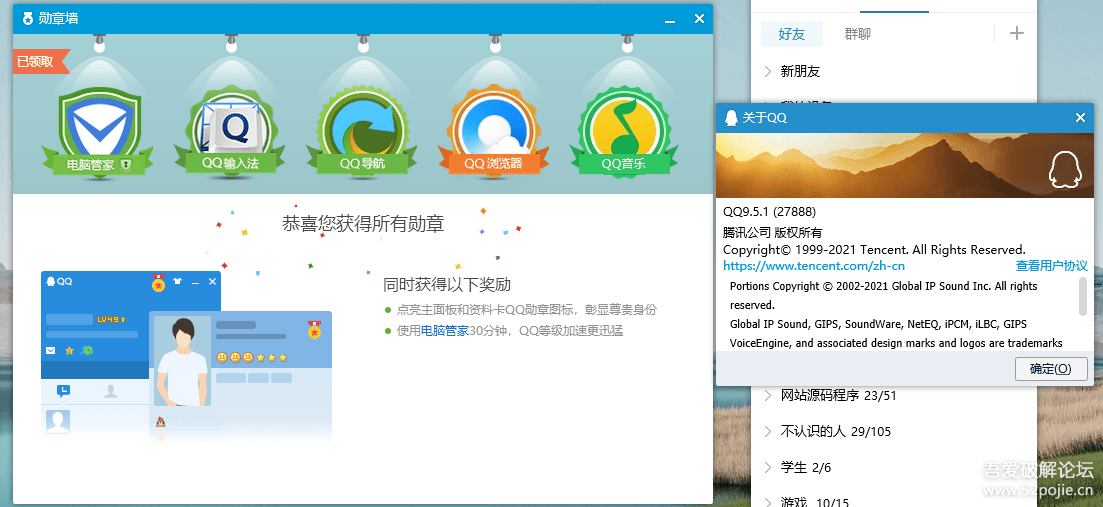Click the 已领取 ribbon tag

tap(38, 62)
